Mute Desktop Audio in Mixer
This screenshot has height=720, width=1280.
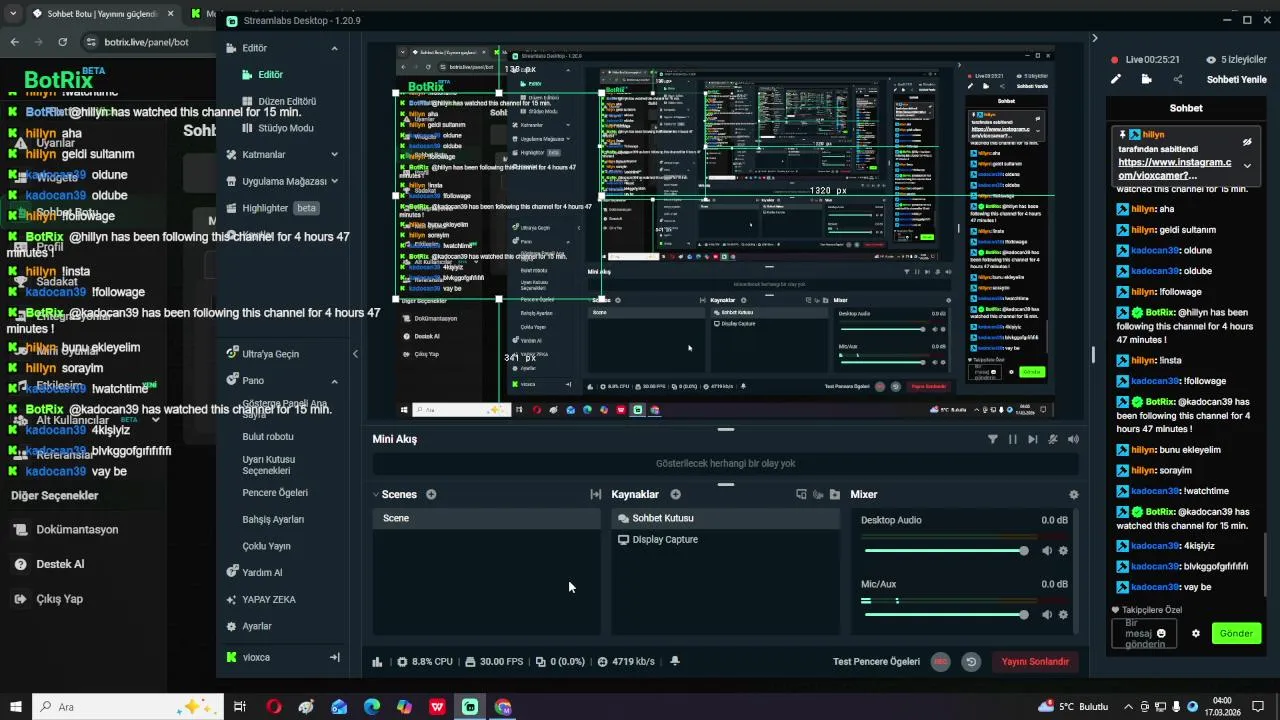[x=1047, y=551]
